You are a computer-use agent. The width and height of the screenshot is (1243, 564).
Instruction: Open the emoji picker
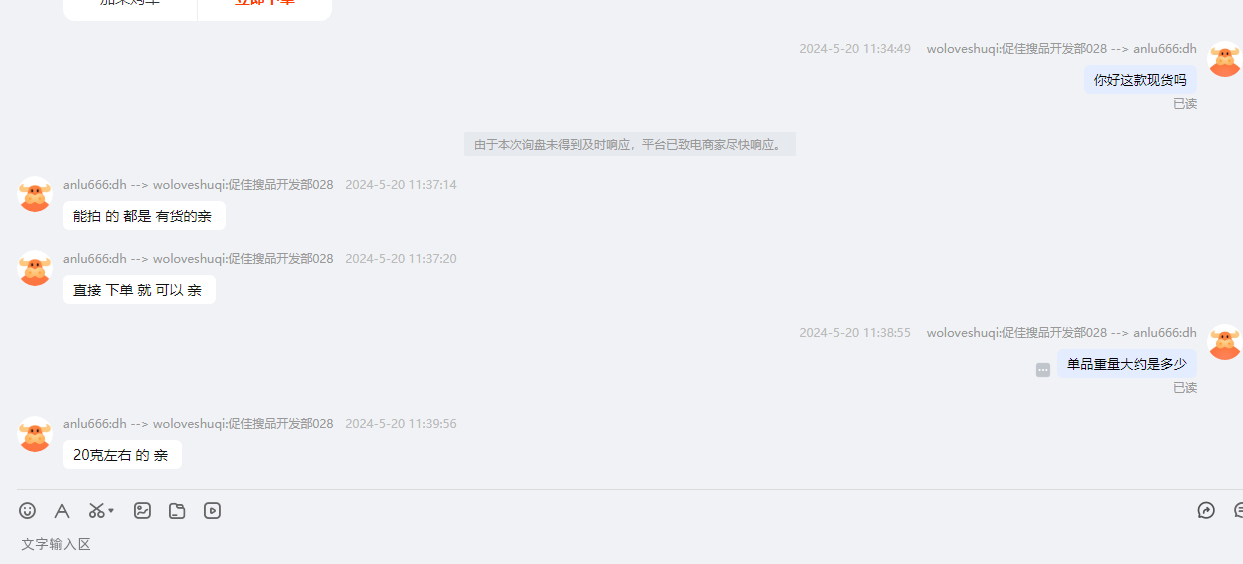coord(27,510)
